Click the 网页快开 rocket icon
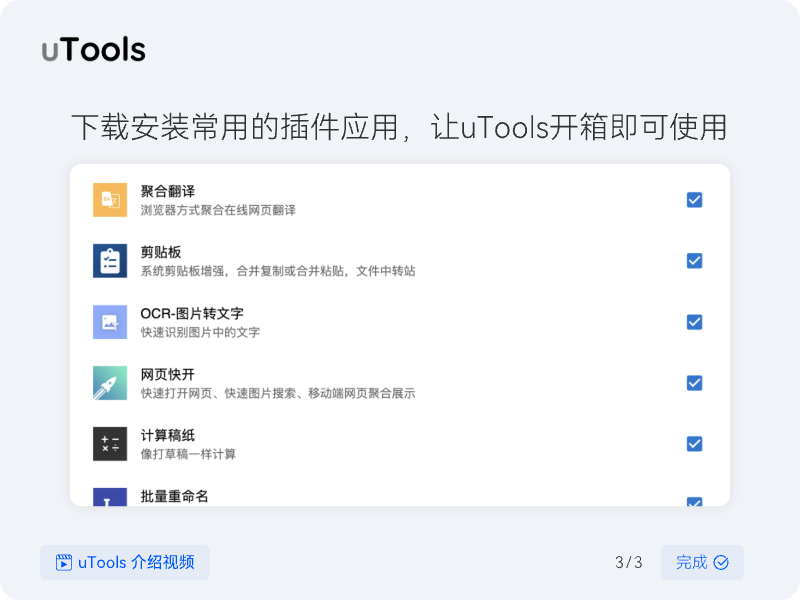Viewport: 800px width, 600px height. click(x=110, y=383)
